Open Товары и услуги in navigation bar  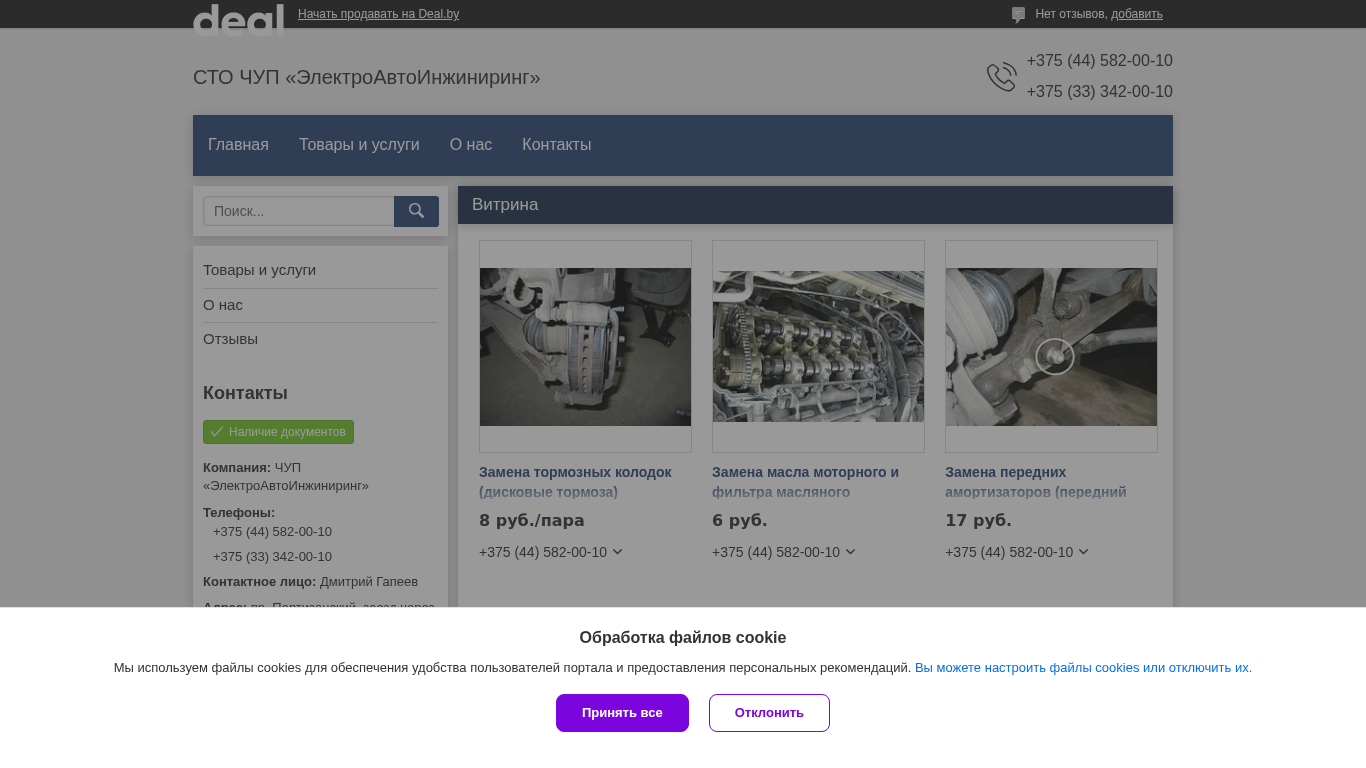359,145
